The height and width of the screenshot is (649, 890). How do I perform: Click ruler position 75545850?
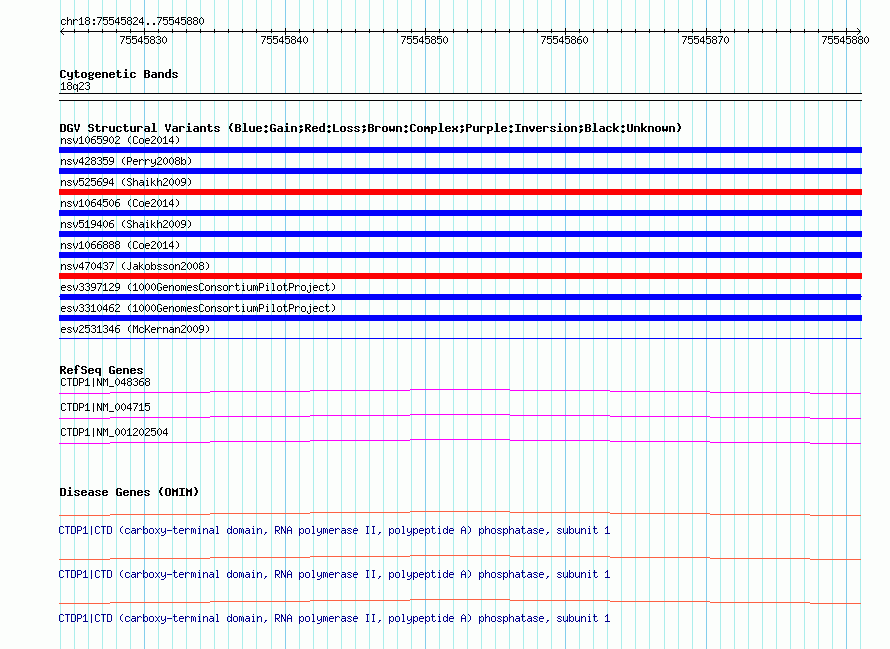tap(425, 40)
